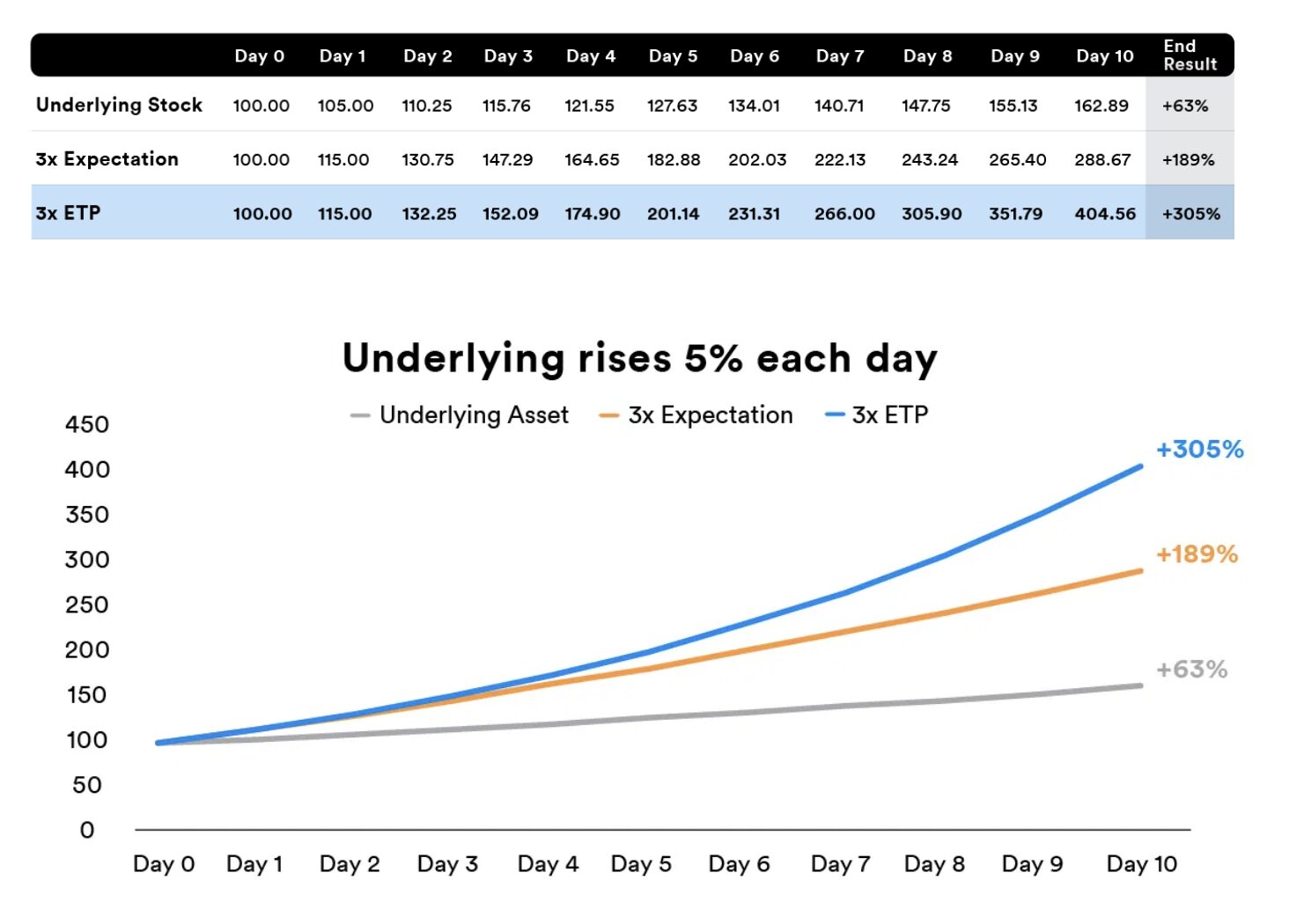Click the 404.56 value in 3x ETP row

[1105, 214]
